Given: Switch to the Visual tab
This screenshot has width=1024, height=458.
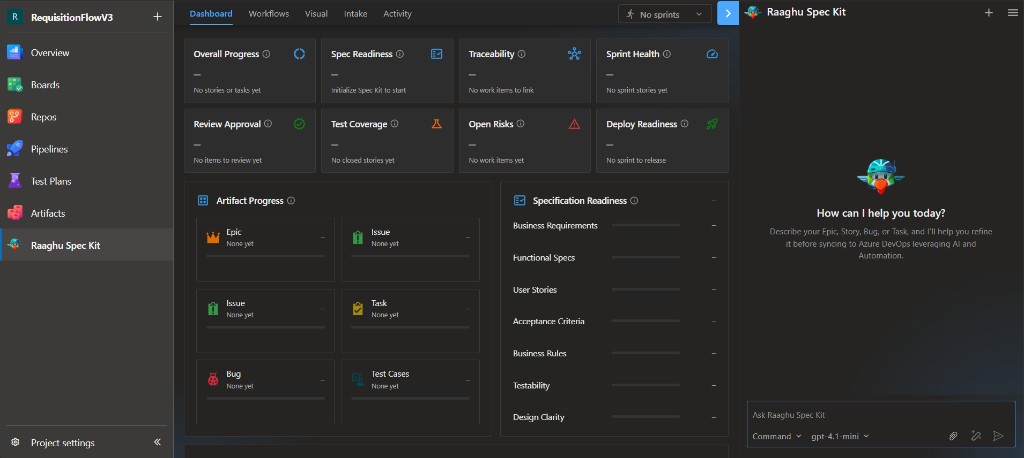Looking at the screenshot, I should click(x=316, y=14).
